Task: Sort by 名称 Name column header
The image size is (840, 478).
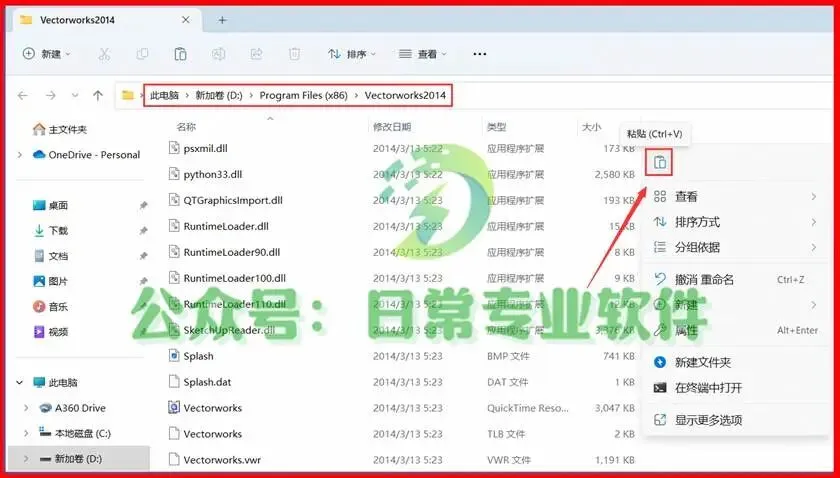Action: click(186, 127)
